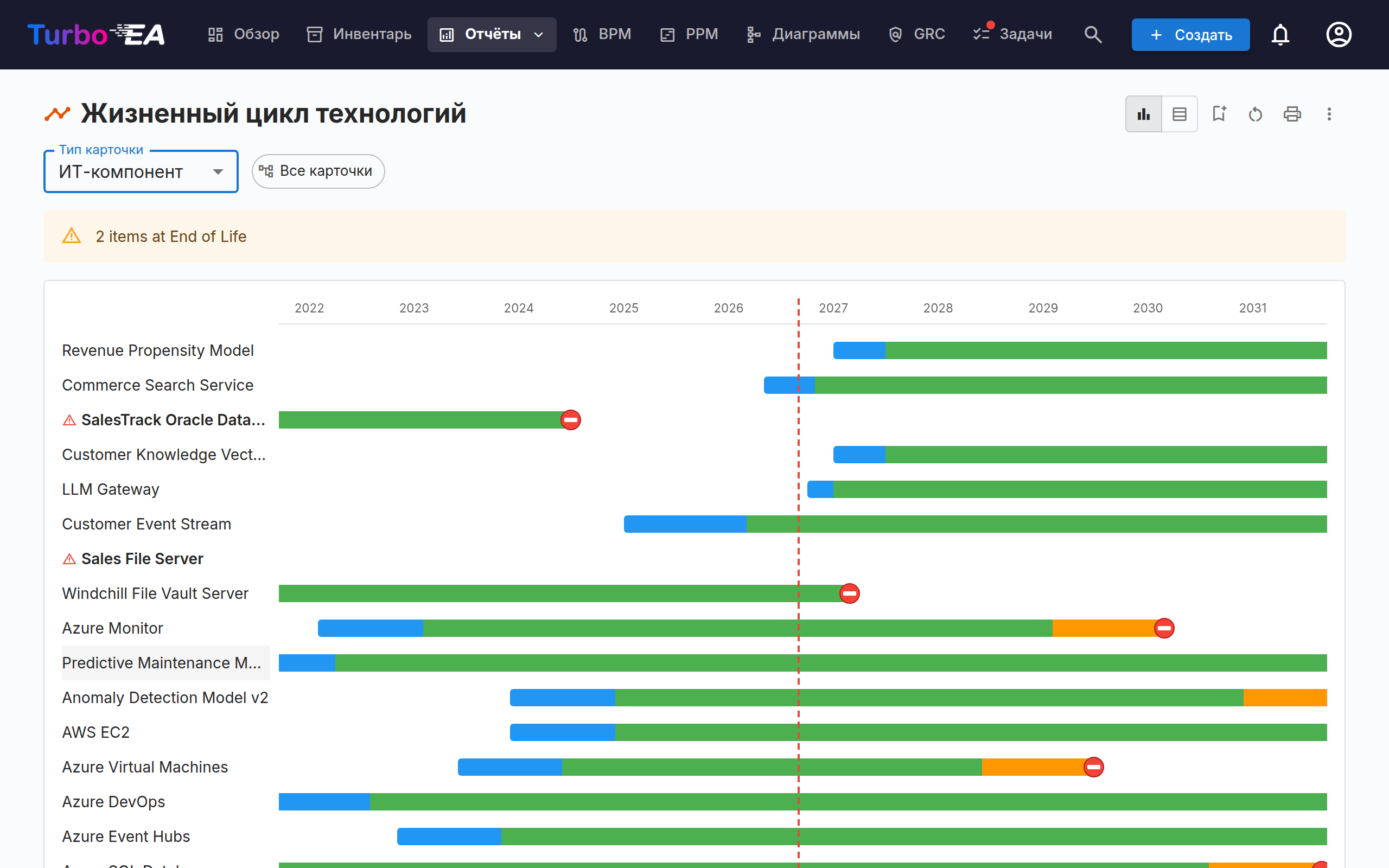Open the Инвентарь menu item
The image size is (1389, 868).
pos(359,34)
